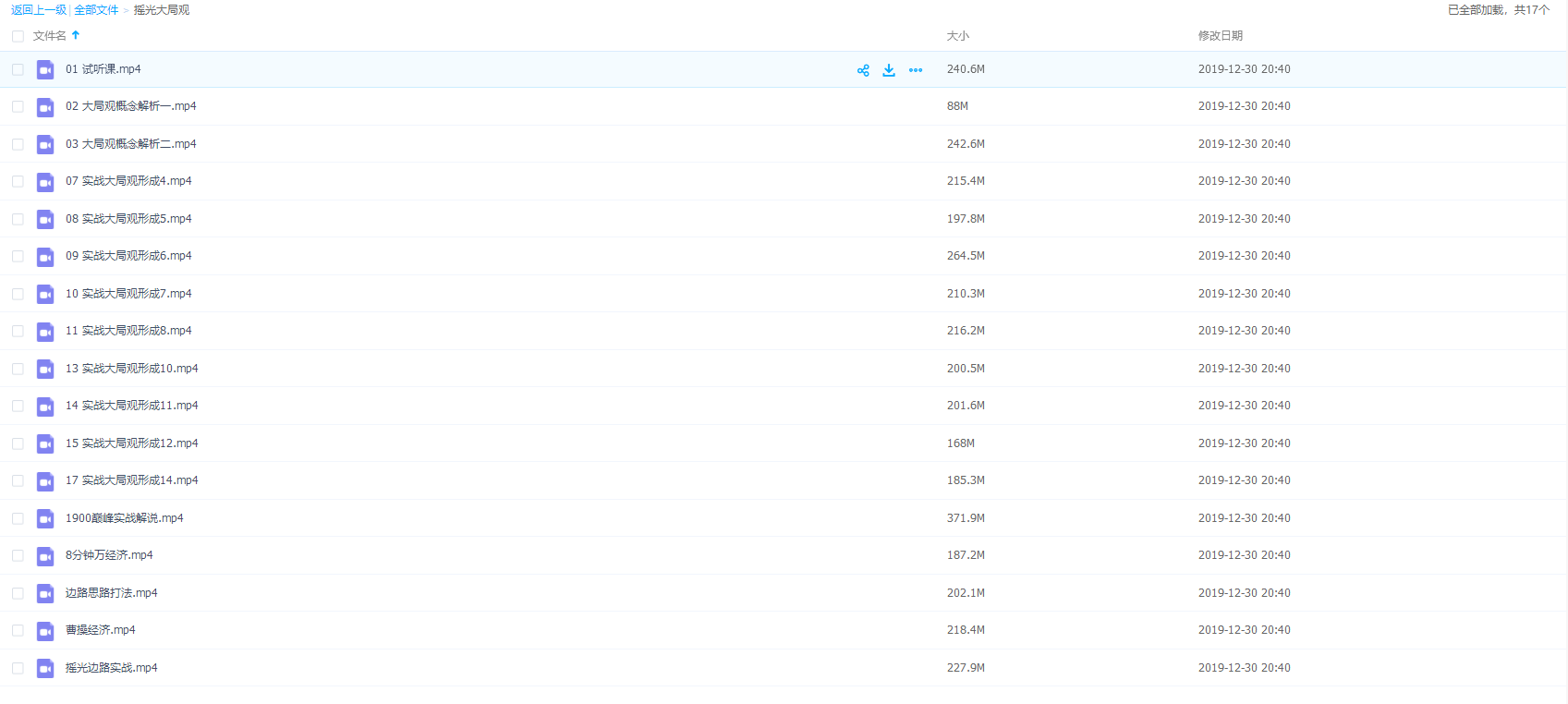Sort files by 大小 column header
Image resolution: width=1568 pixels, height=704 pixels.
[957, 36]
